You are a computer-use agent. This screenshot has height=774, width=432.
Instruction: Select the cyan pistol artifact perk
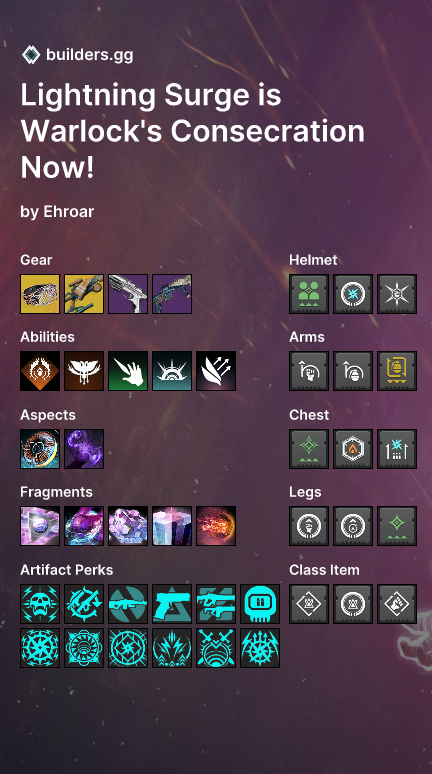tap(172, 604)
